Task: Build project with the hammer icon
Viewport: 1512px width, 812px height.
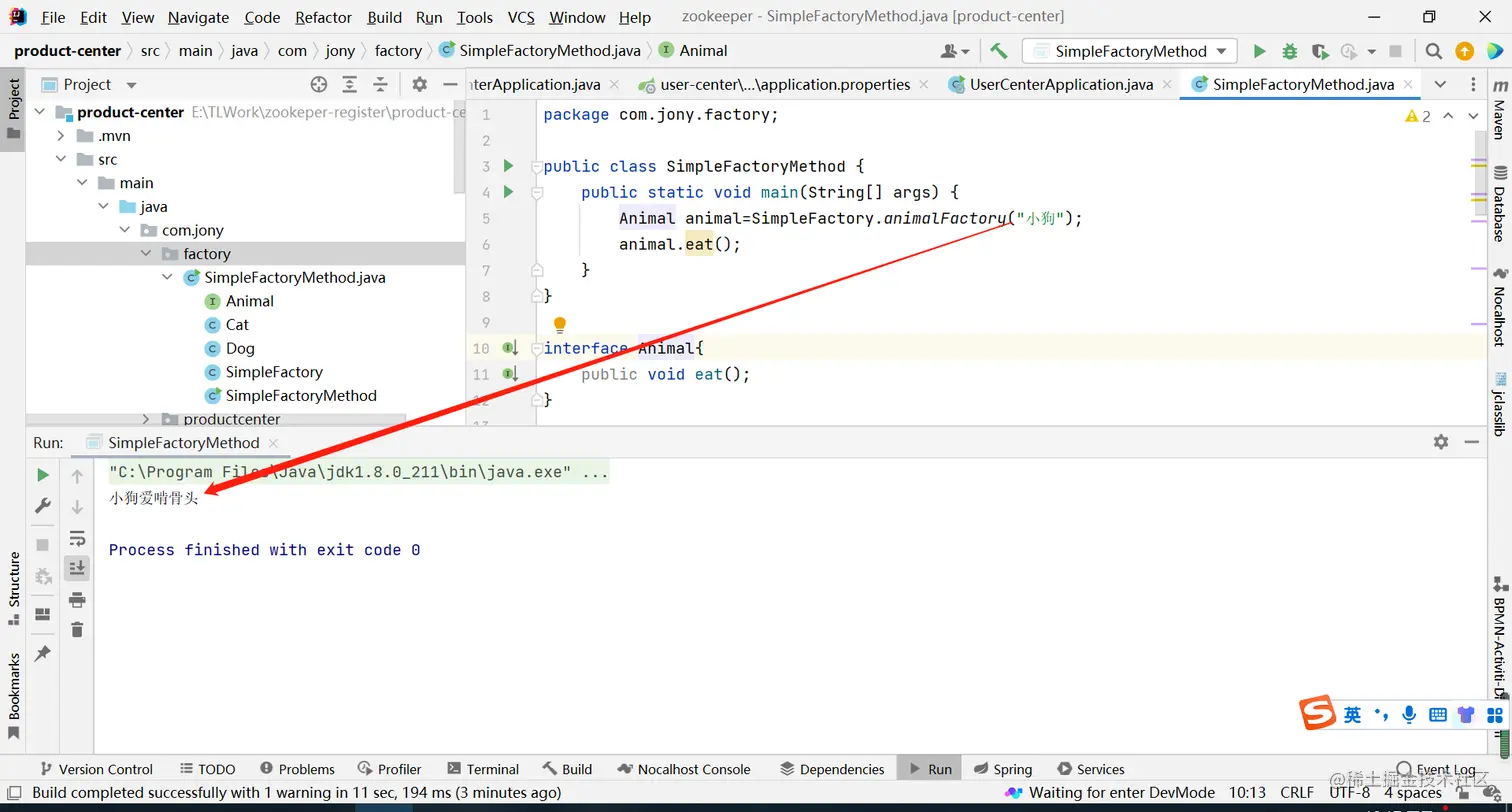Action: click(x=998, y=51)
